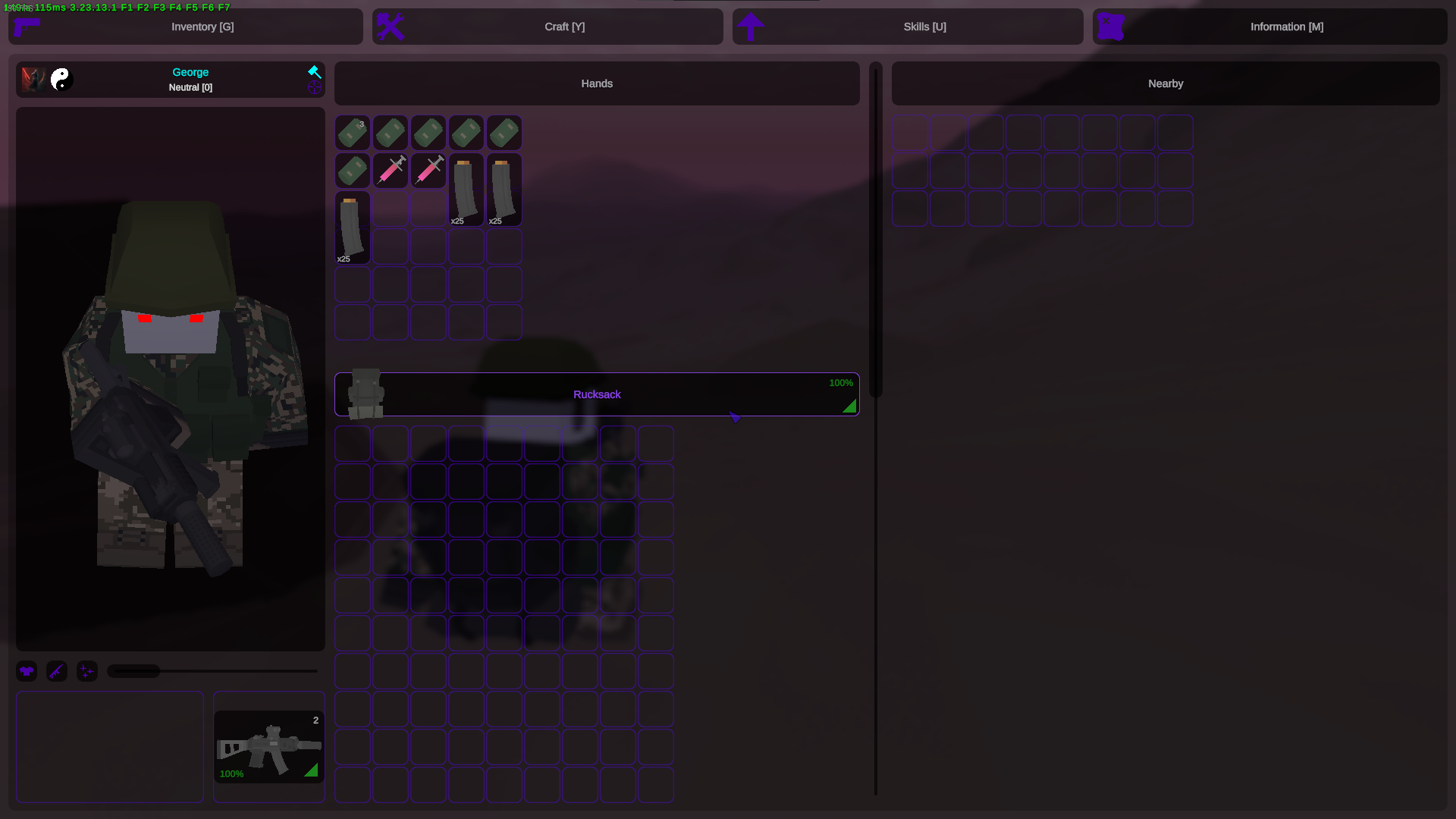Select the dressing item left of the syringes
The image size is (1456, 819).
coord(353,171)
